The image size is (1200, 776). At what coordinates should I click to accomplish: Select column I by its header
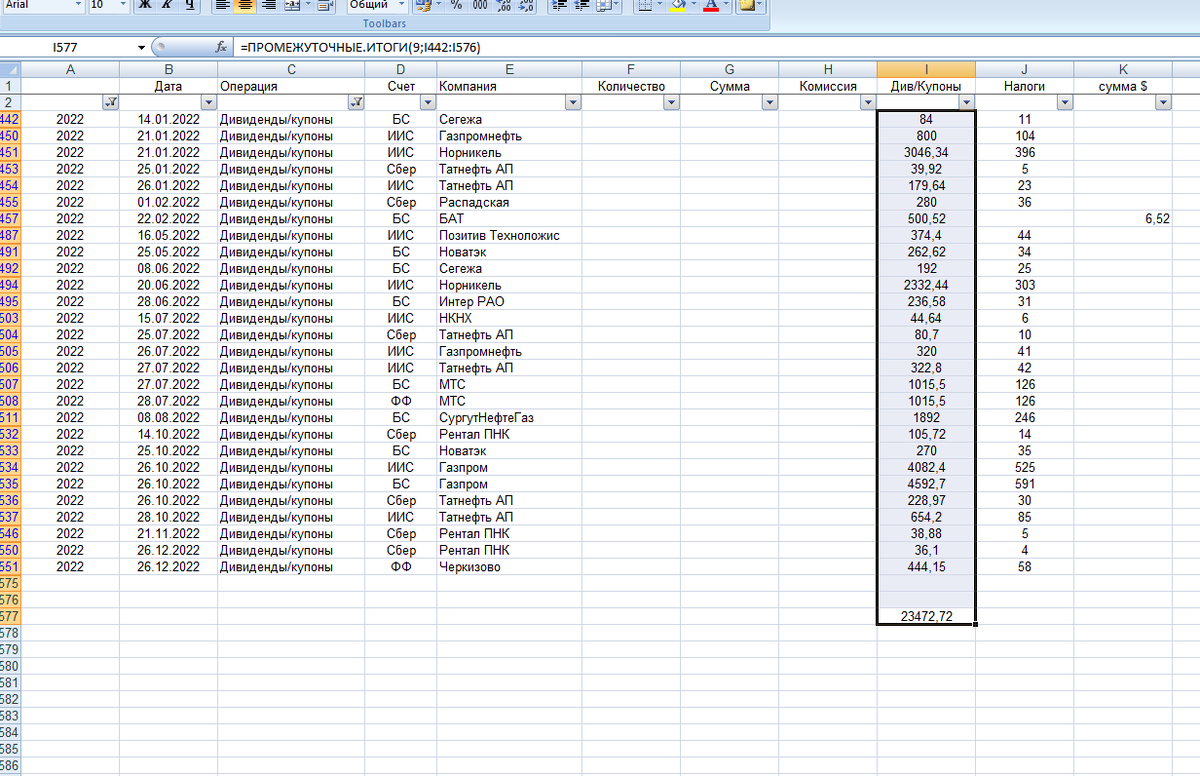(x=927, y=69)
